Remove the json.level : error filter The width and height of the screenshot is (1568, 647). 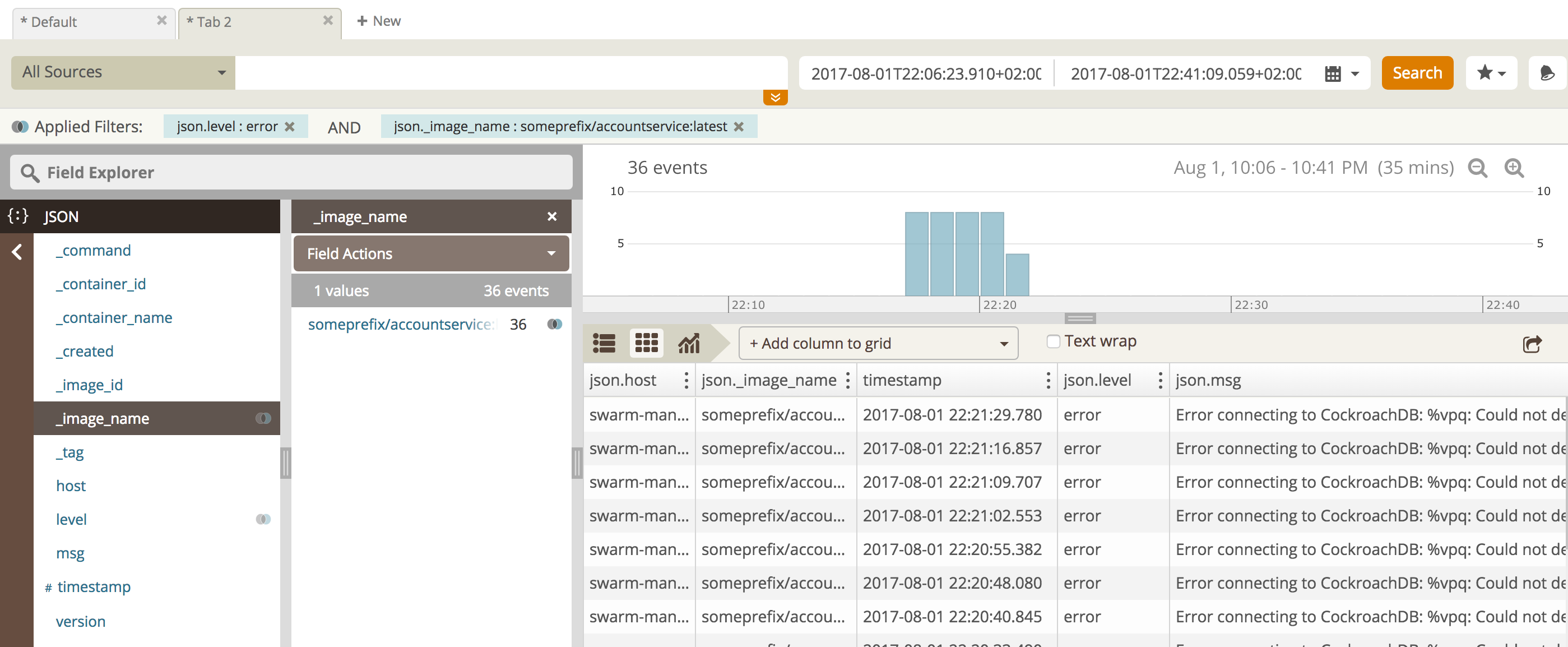290,127
